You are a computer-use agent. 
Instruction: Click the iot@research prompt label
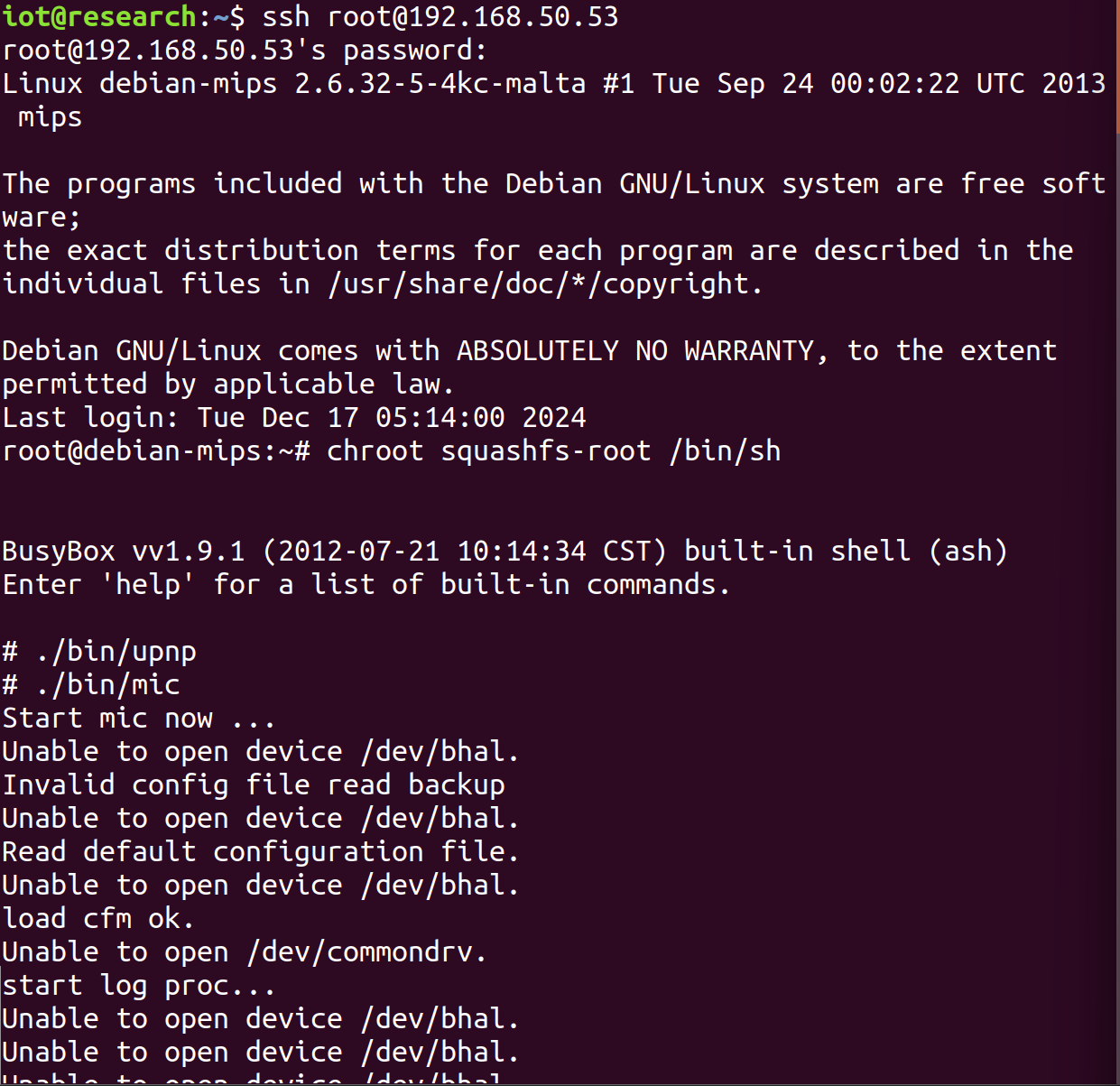(99, 16)
